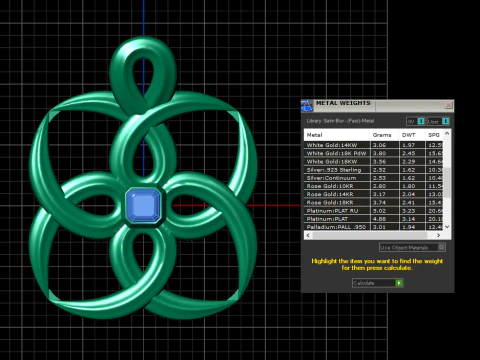Click the table's scroll right arrow
The width and height of the screenshot is (480, 360).
(438, 235)
